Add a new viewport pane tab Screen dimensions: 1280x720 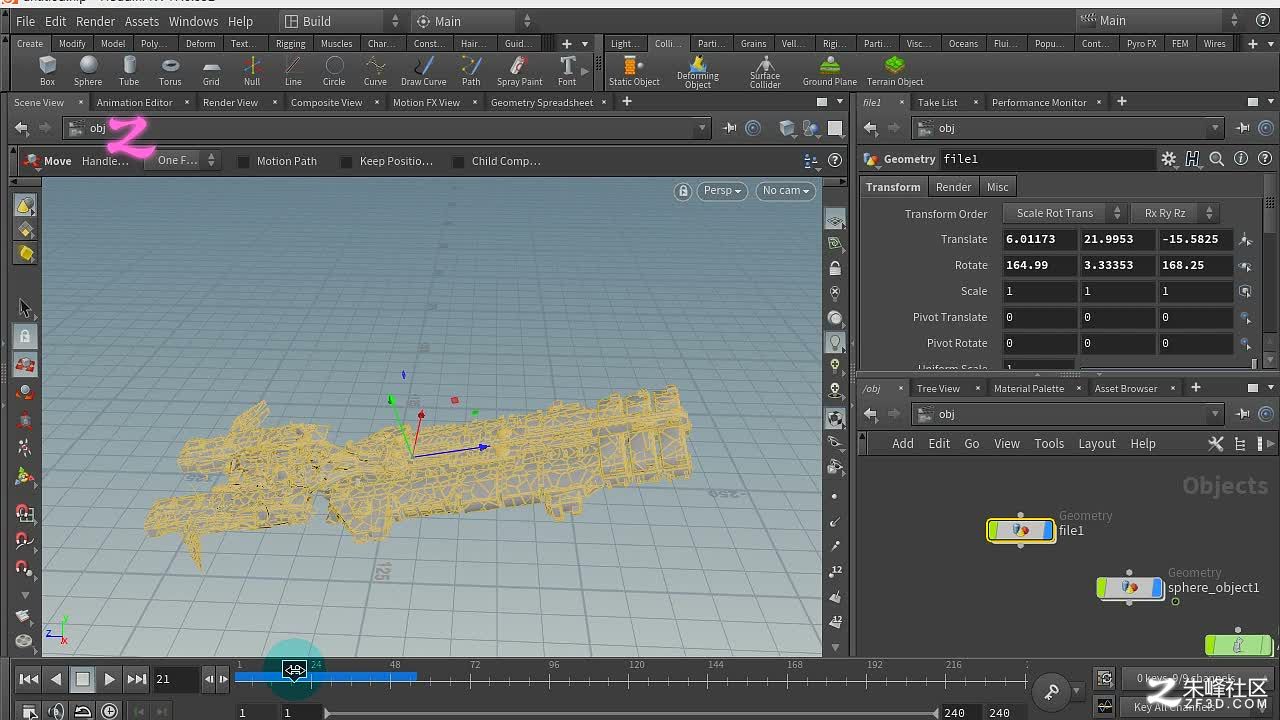[627, 102]
